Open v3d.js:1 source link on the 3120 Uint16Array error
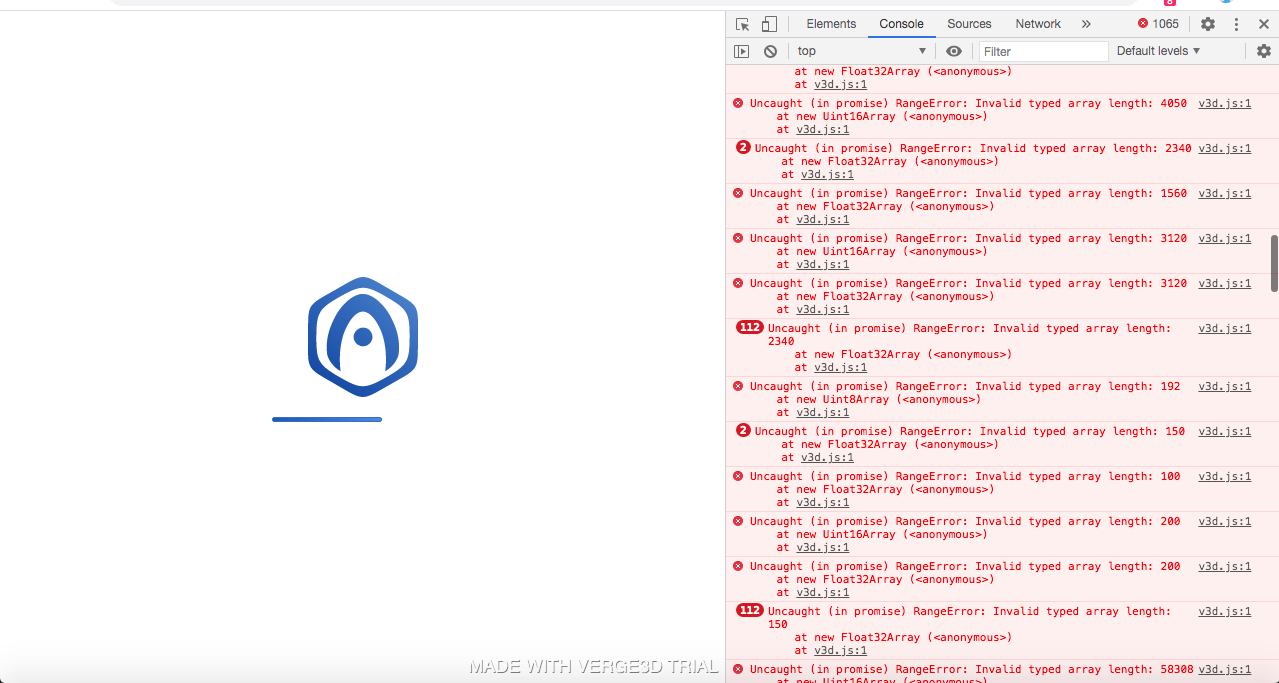The height and width of the screenshot is (683, 1279). click(1224, 239)
